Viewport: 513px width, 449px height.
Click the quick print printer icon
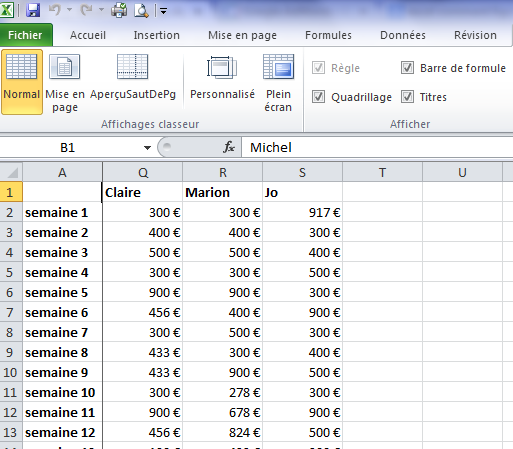119,10
